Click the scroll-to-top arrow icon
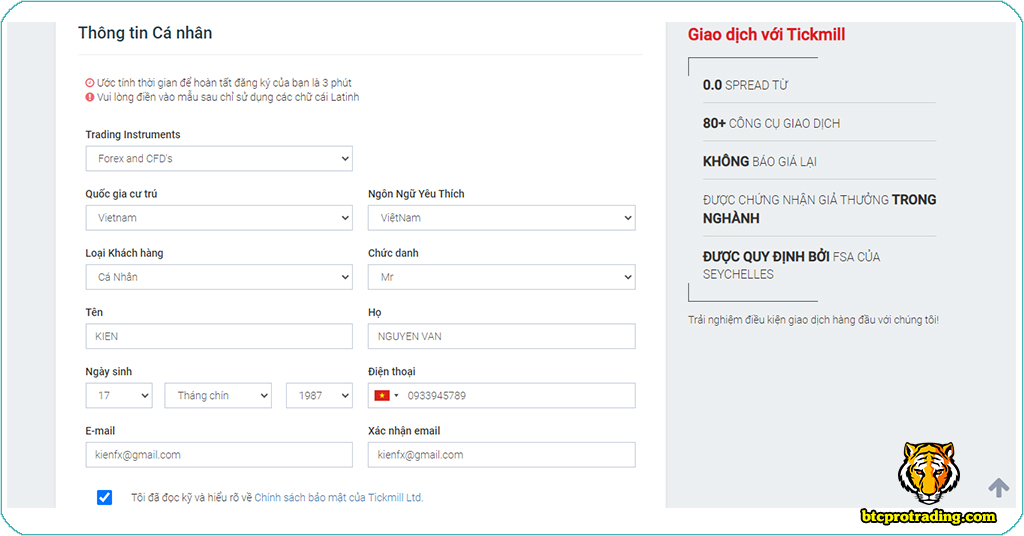Image resolution: width=1024 pixels, height=536 pixels. 998,487
